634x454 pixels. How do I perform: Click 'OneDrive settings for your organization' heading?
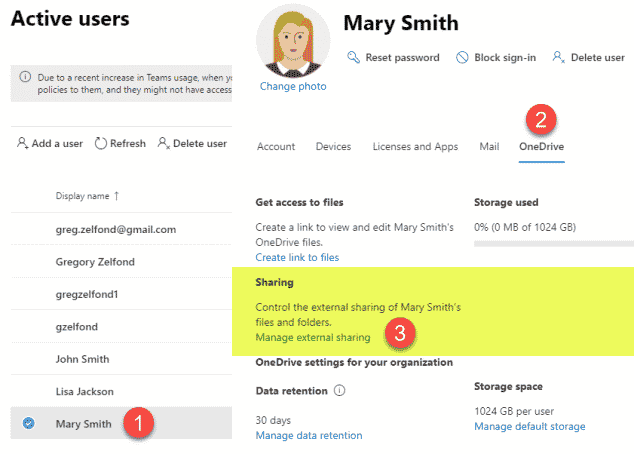[x=354, y=362]
